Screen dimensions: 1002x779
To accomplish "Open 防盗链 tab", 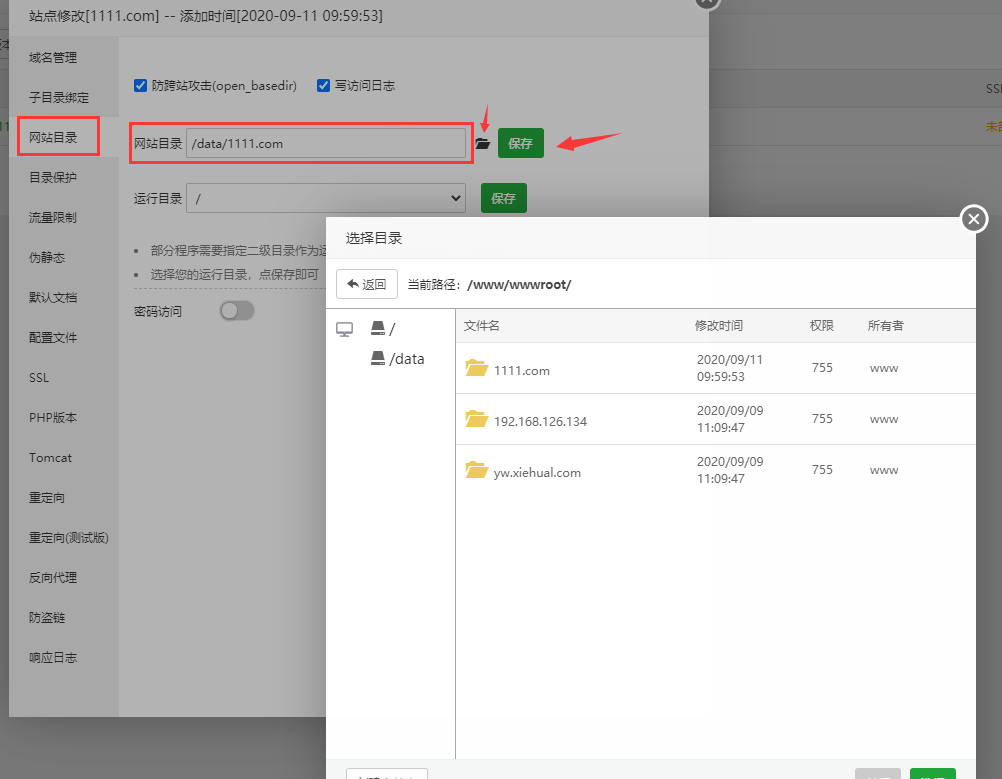I will tap(47, 618).
